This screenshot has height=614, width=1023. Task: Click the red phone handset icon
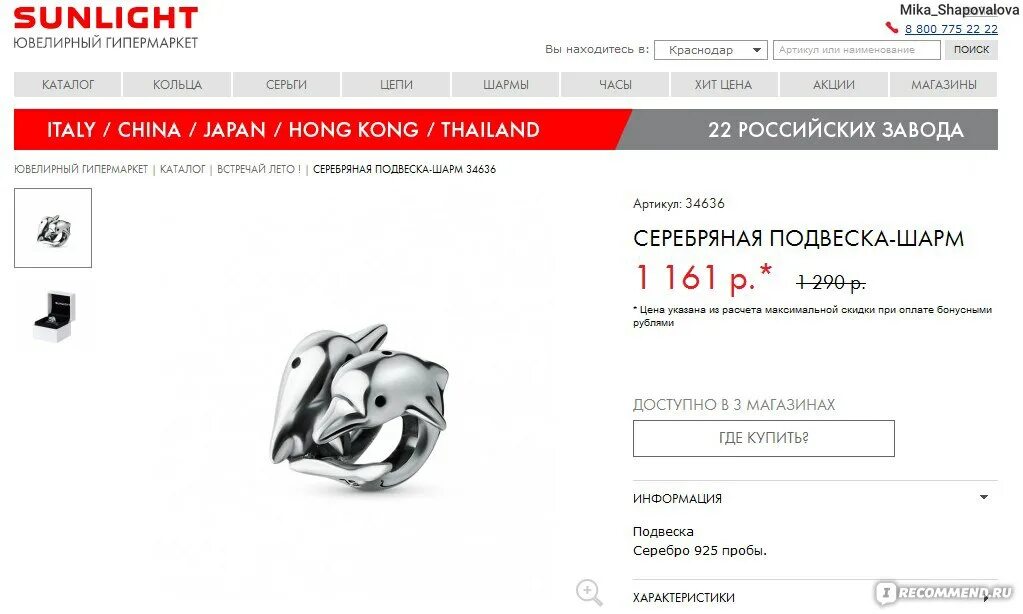(x=891, y=28)
